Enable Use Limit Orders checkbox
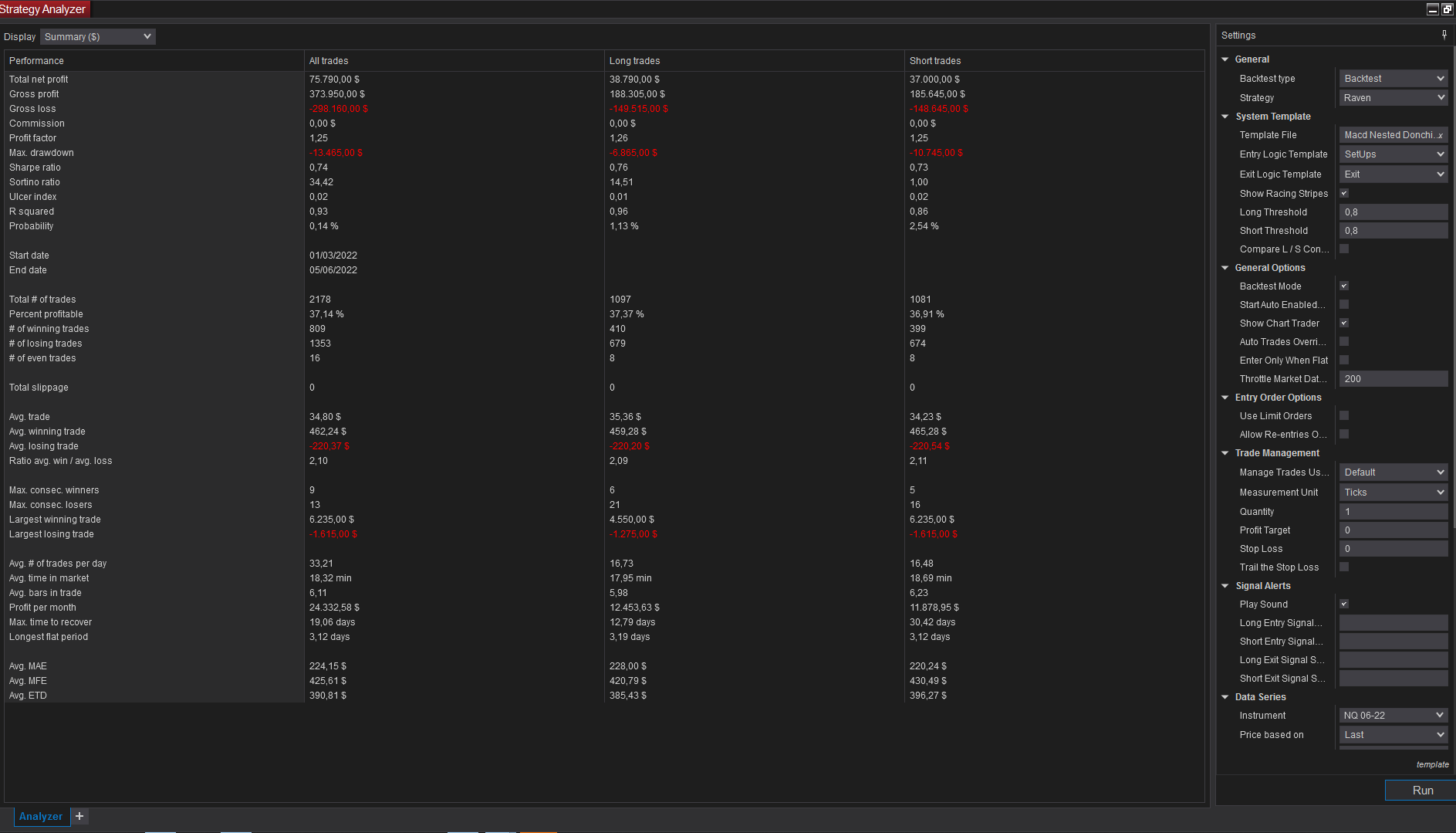Screen dimensions: 1456x833 point(1344,416)
